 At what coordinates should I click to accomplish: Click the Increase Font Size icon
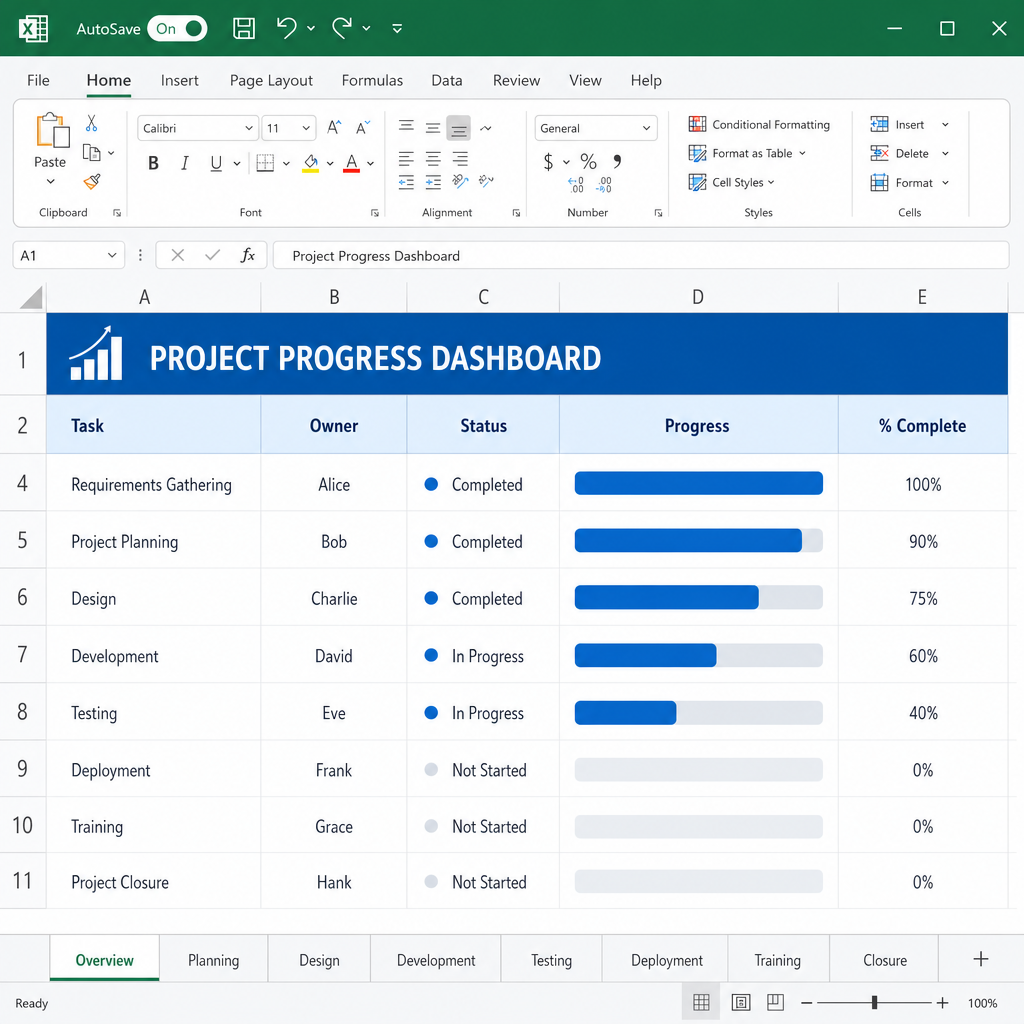pyautogui.click(x=334, y=127)
